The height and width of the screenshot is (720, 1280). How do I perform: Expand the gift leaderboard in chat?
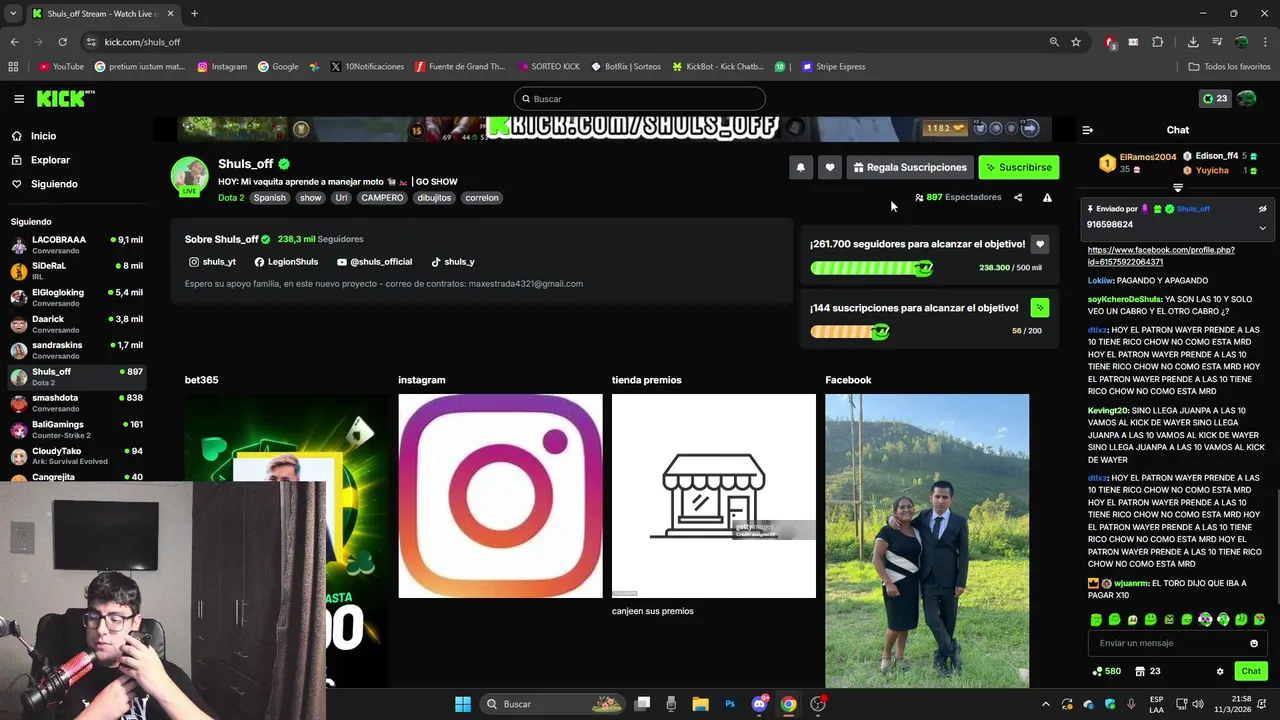pyautogui.click(x=1178, y=188)
